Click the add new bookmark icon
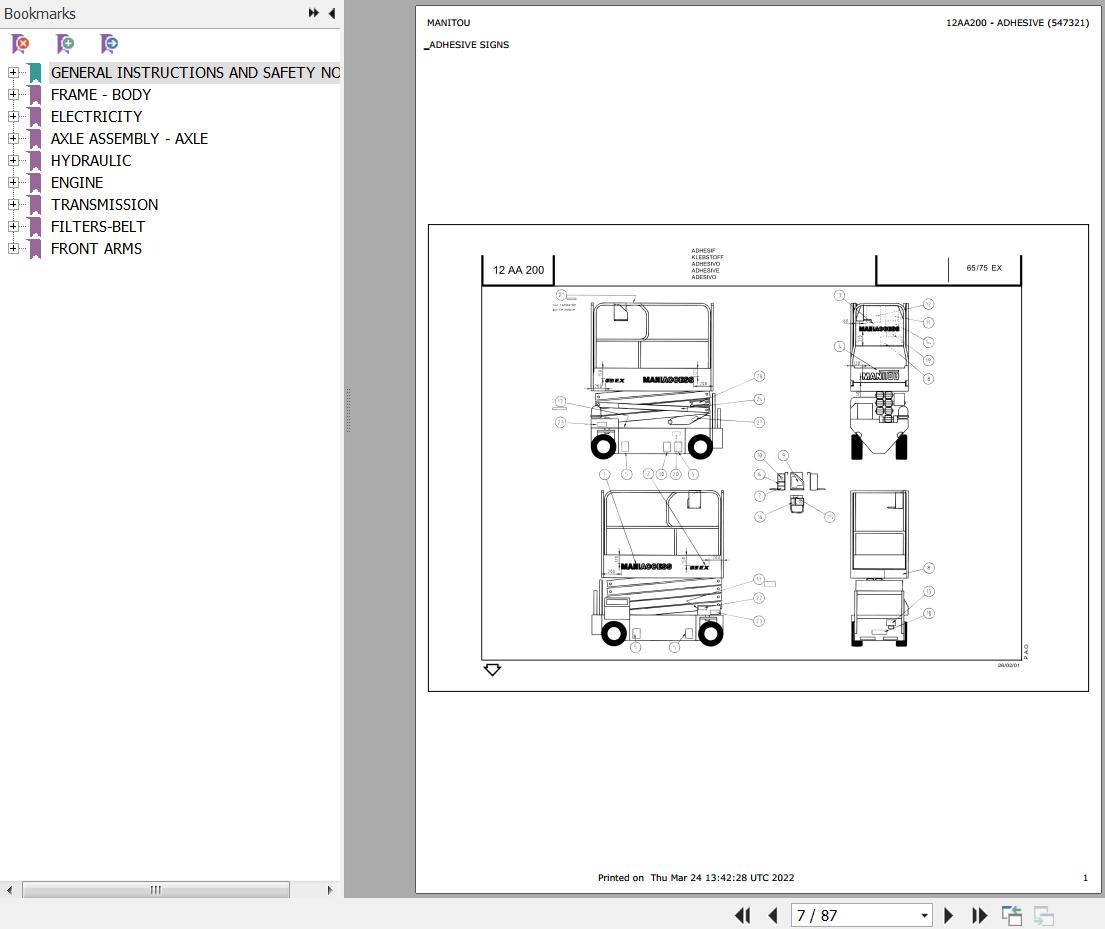Screen dimensions: 1105x929 pos(65,44)
